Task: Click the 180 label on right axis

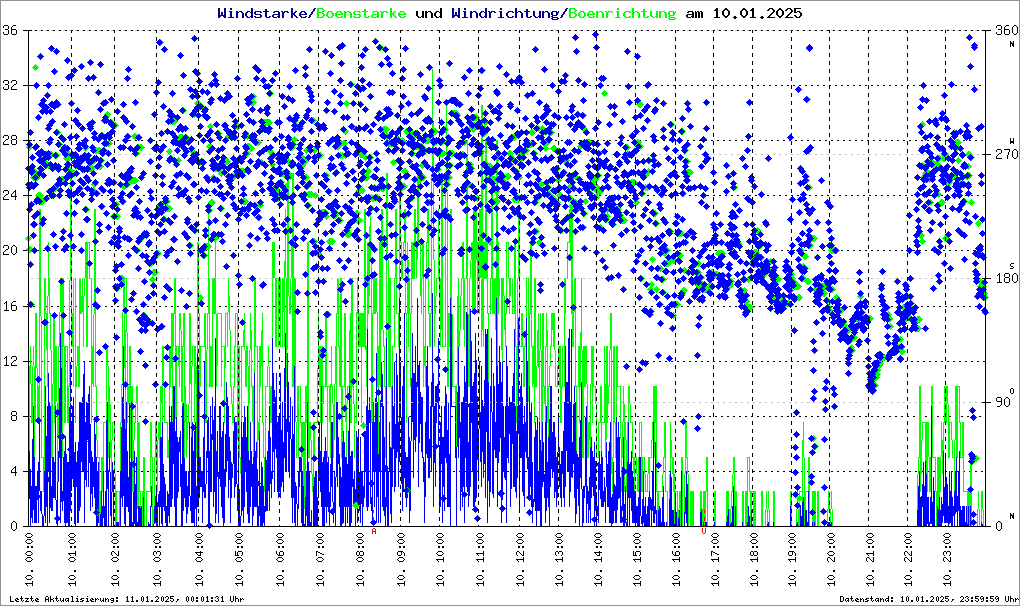Action: pyautogui.click(x=1004, y=279)
